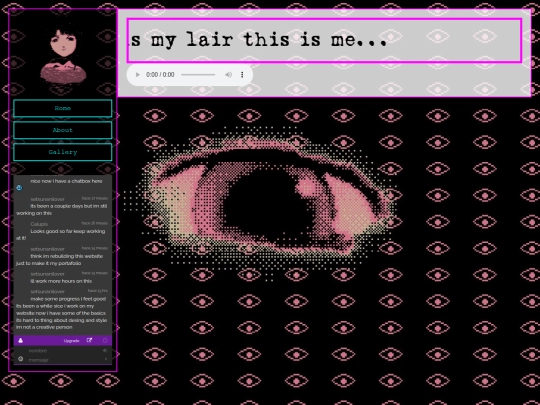Click the large pixelated eye image
The image size is (540, 405).
pyautogui.click(x=261, y=203)
